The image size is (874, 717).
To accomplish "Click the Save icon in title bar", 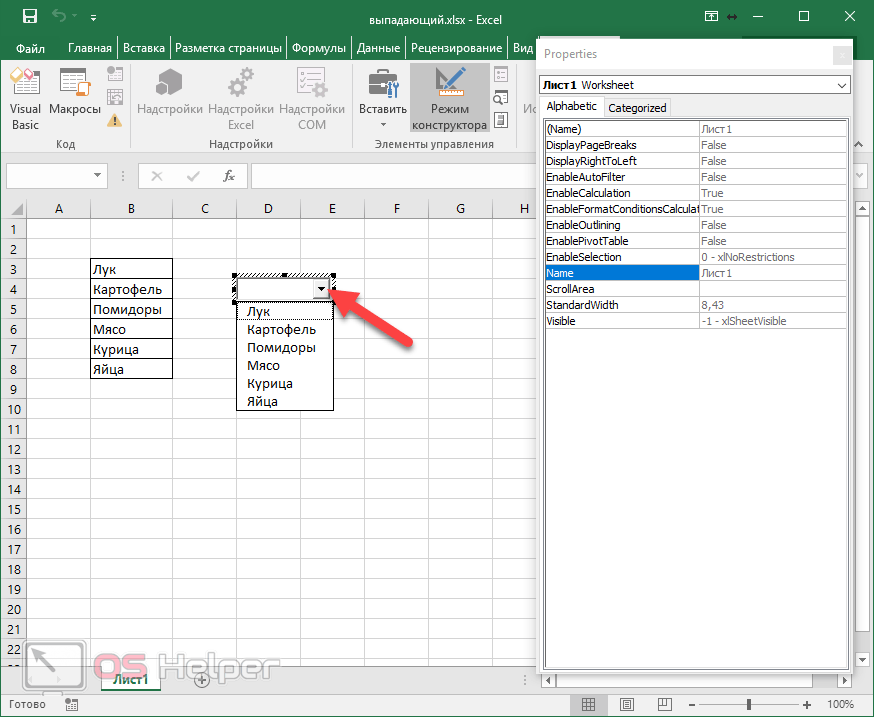I will click(29, 17).
